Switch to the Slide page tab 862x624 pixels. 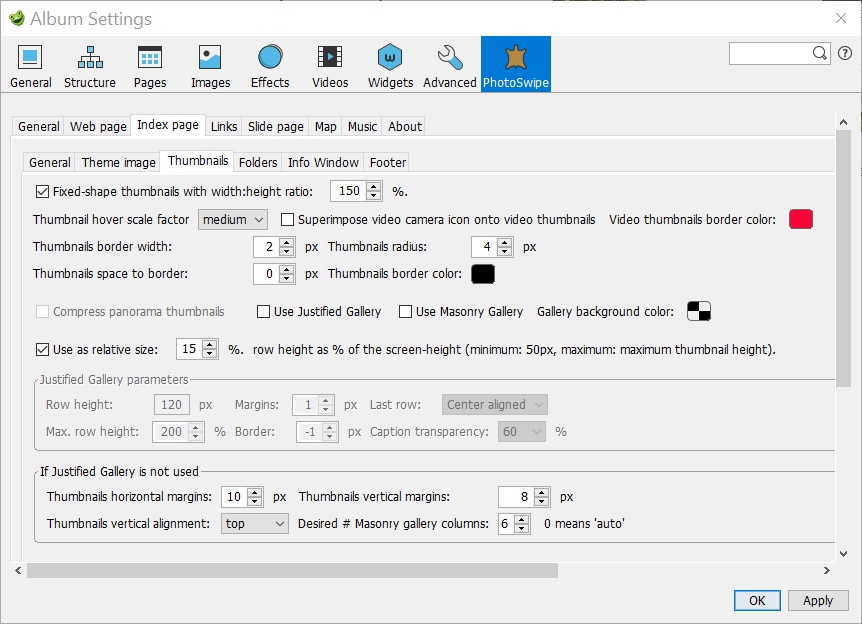275,127
